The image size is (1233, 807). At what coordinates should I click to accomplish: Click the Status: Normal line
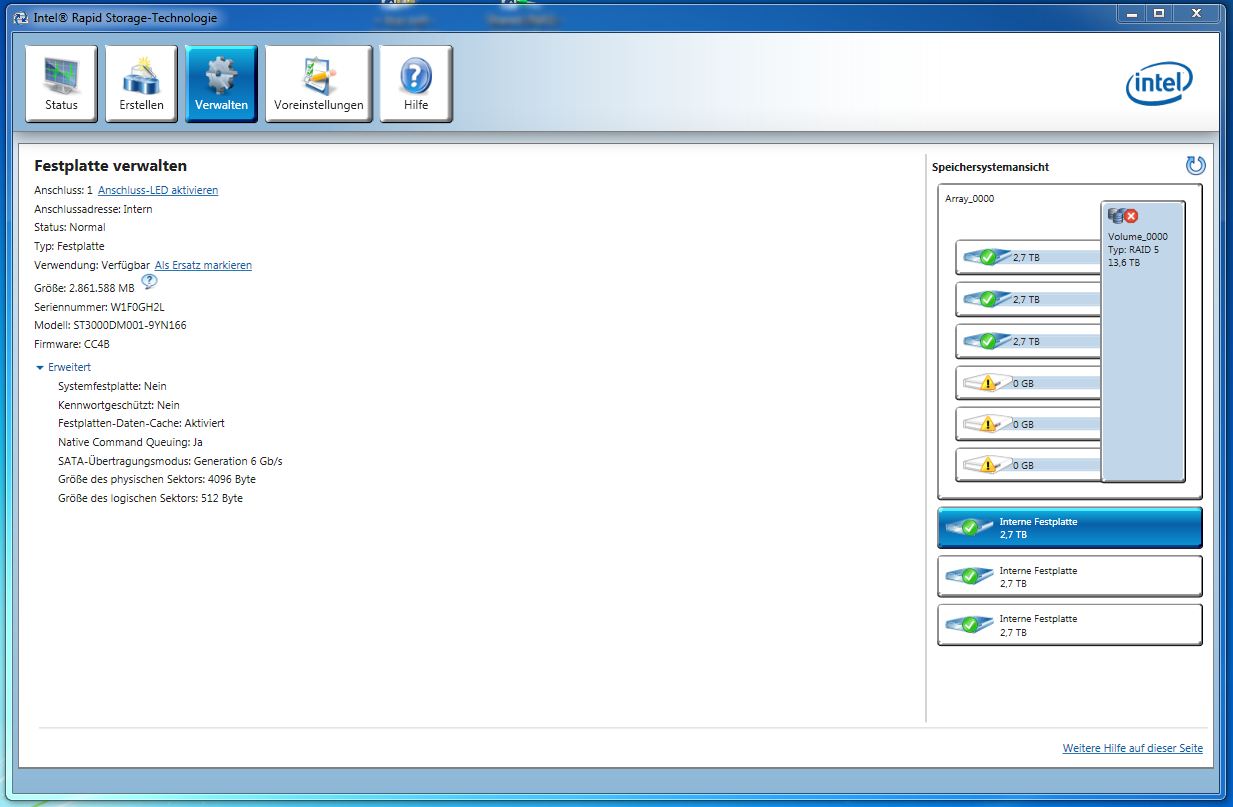[x=69, y=227]
